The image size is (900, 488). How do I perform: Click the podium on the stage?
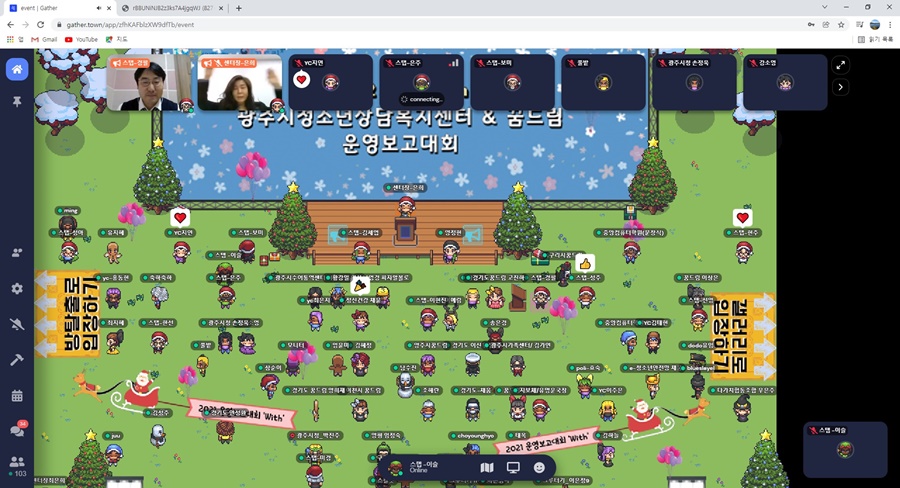point(405,231)
